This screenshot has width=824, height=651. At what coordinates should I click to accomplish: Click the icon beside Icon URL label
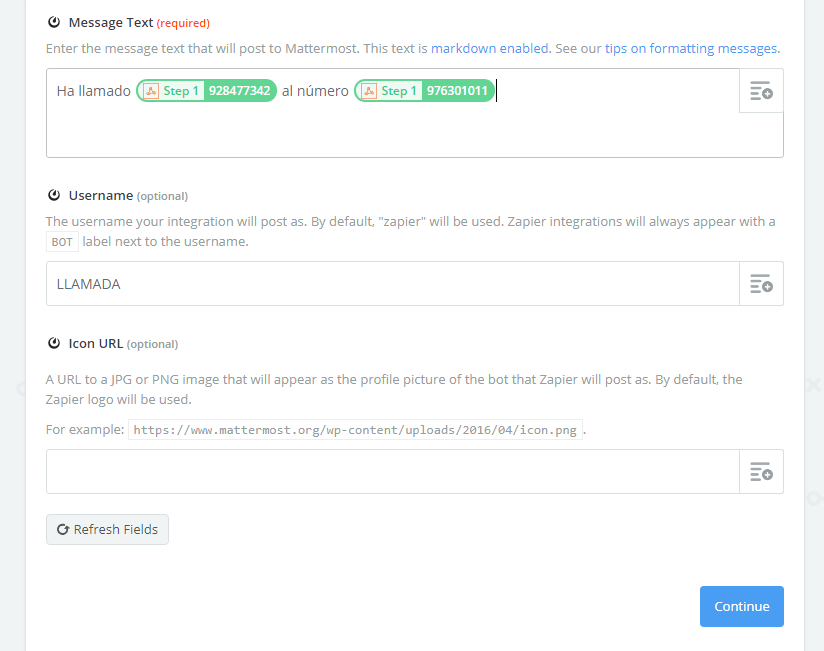pos(54,343)
